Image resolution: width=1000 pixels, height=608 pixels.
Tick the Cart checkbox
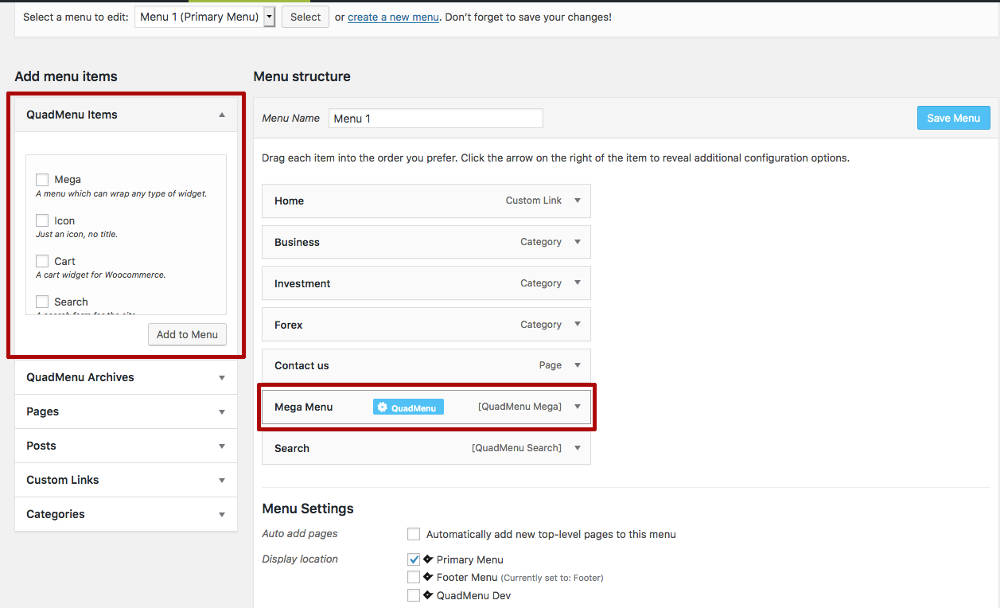(x=42, y=261)
